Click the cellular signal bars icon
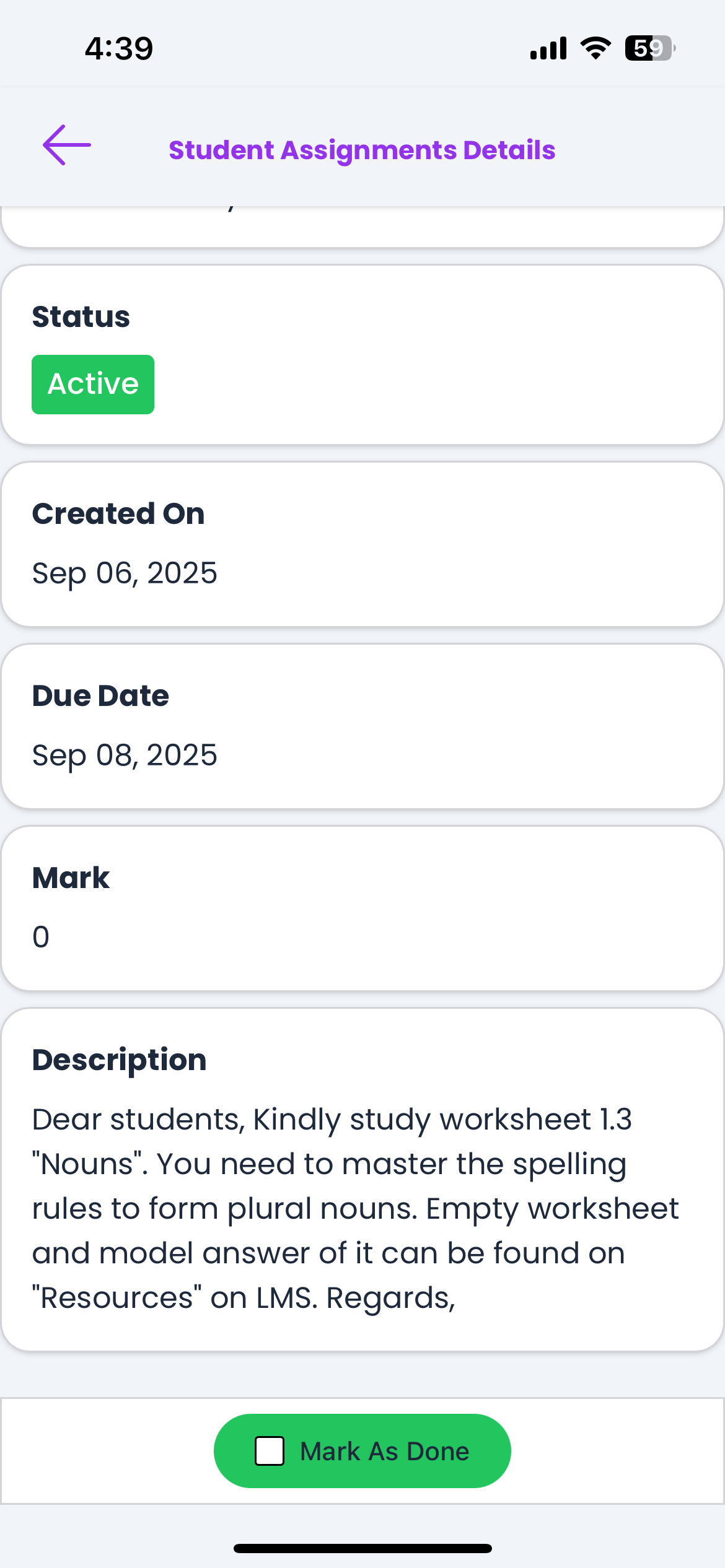The height and width of the screenshot is (1568, 725). pos(548,48)
